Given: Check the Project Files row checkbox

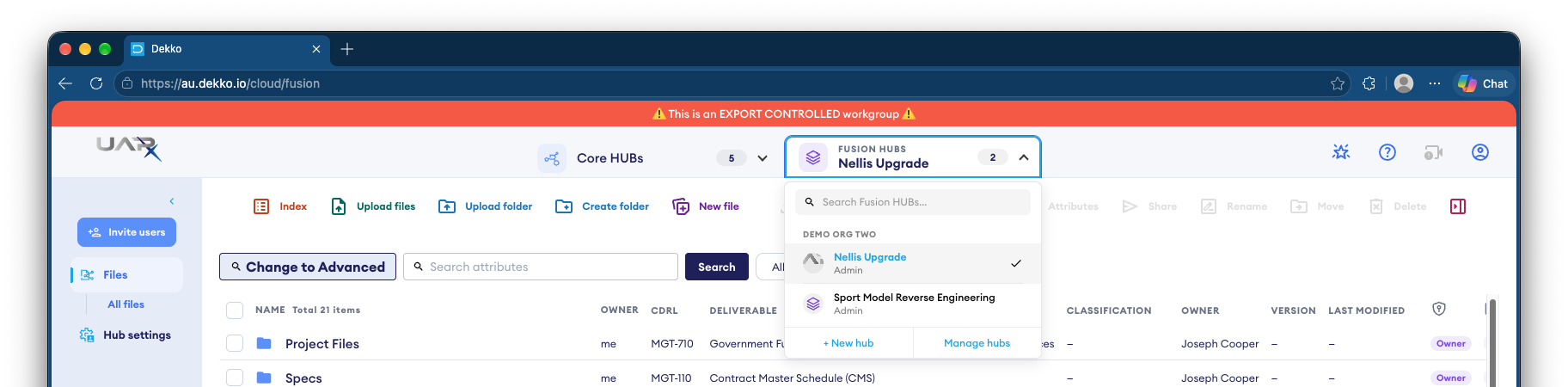Looking at the screenshot, I should [x=235, y=343].
